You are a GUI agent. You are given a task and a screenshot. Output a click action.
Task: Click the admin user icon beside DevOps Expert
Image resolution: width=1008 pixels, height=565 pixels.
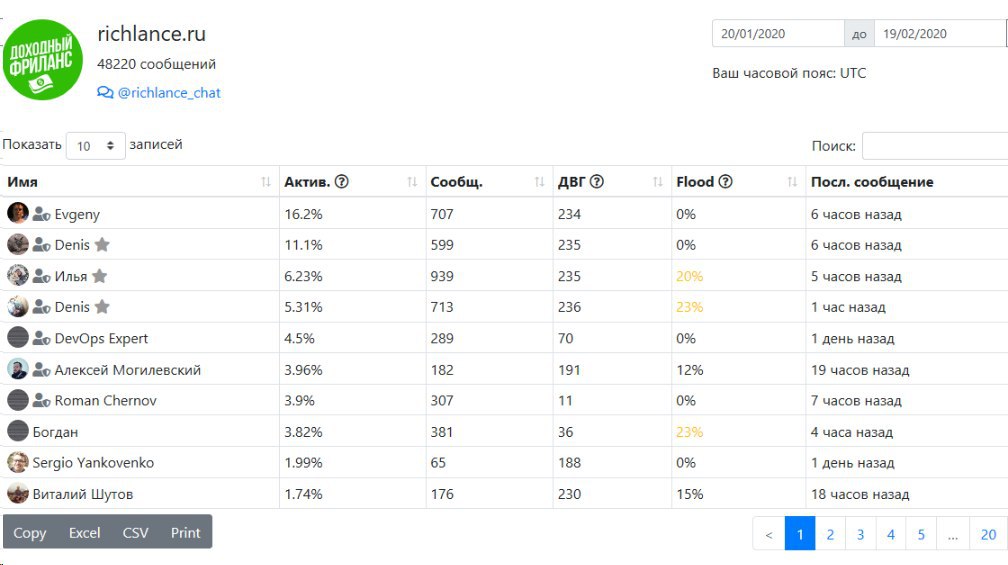tap(41, 338)
